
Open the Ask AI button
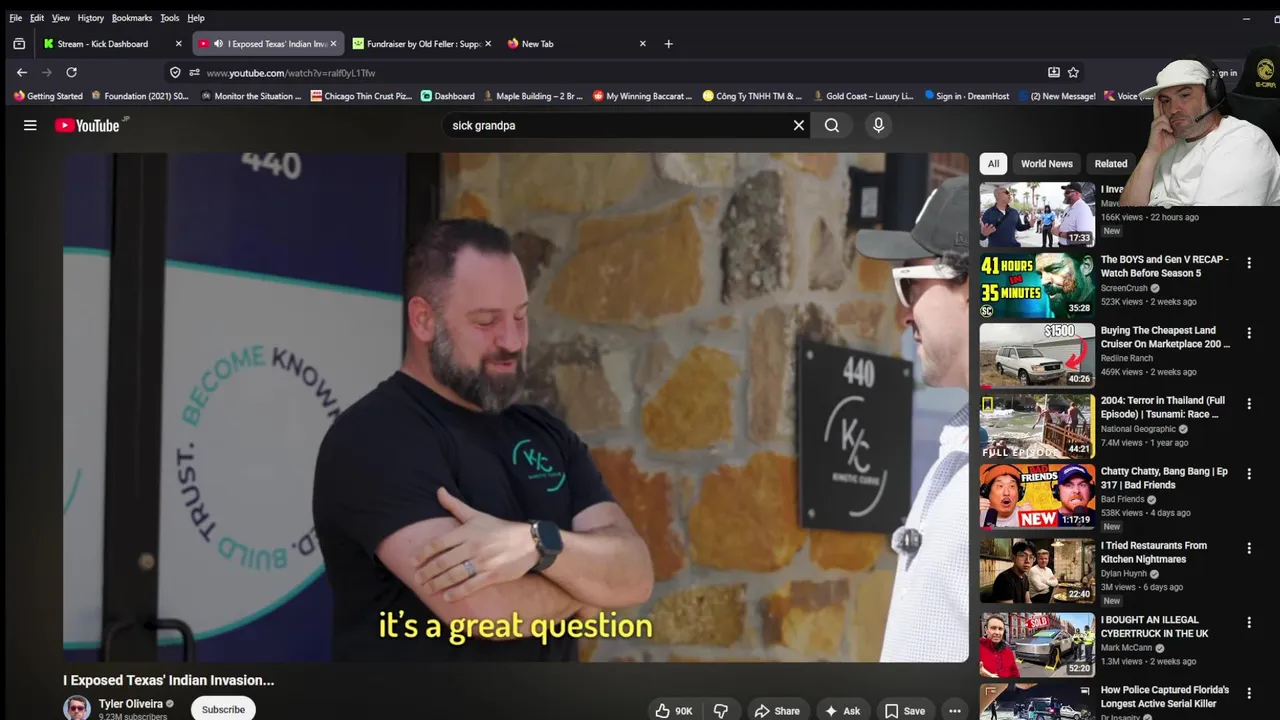[x=842, y=711]
